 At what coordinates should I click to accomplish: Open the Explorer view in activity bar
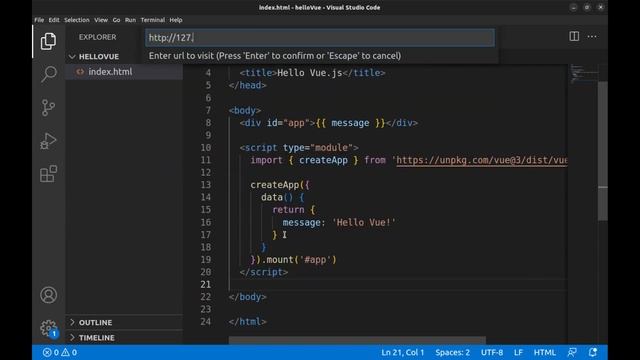click(x=48, y=41)
